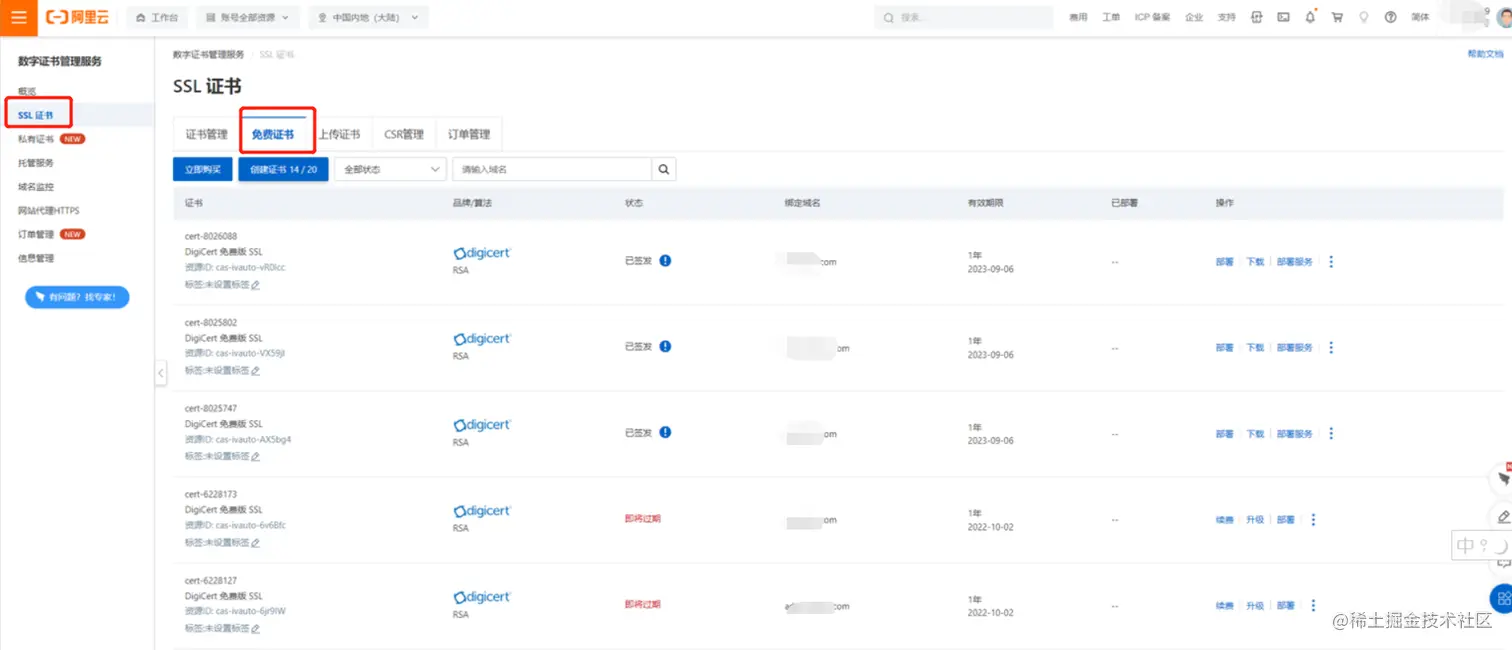Viewport: 1512px width, 650px height.
Task: Open 工单 in the top bar
Action: pos(1111,17)
